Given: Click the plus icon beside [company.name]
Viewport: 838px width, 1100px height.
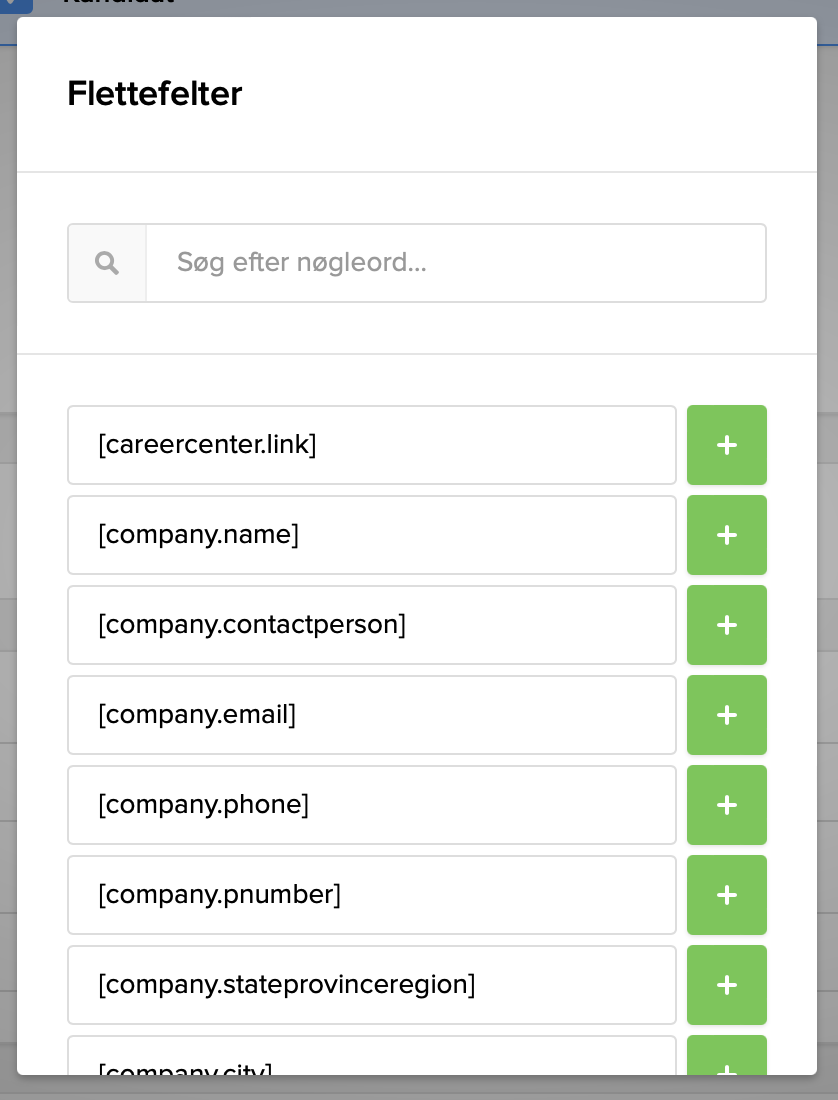Looking at the screenshot, I should pyautogui.click(x=727, y=535).
